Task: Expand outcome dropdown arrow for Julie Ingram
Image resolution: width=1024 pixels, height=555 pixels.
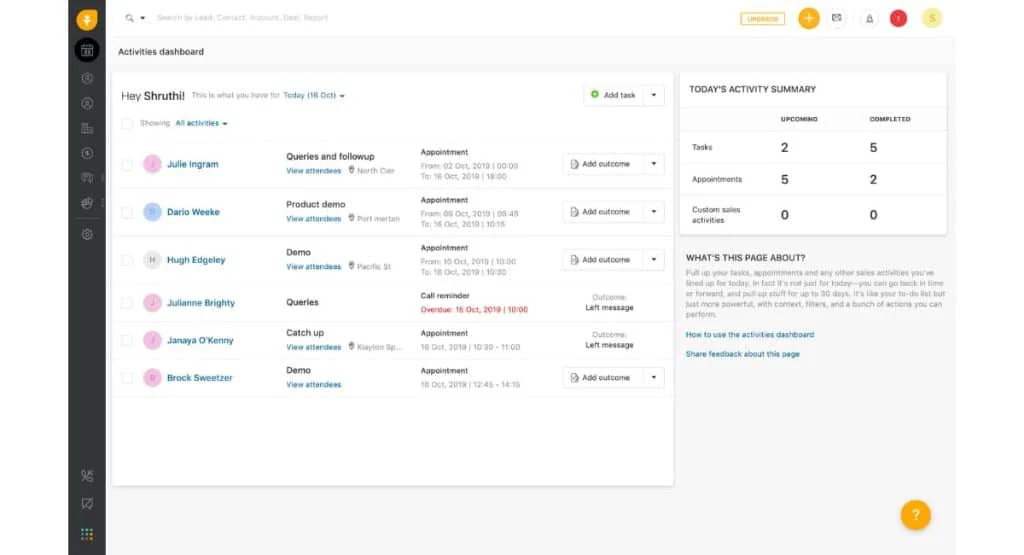Action: point(654,164)
